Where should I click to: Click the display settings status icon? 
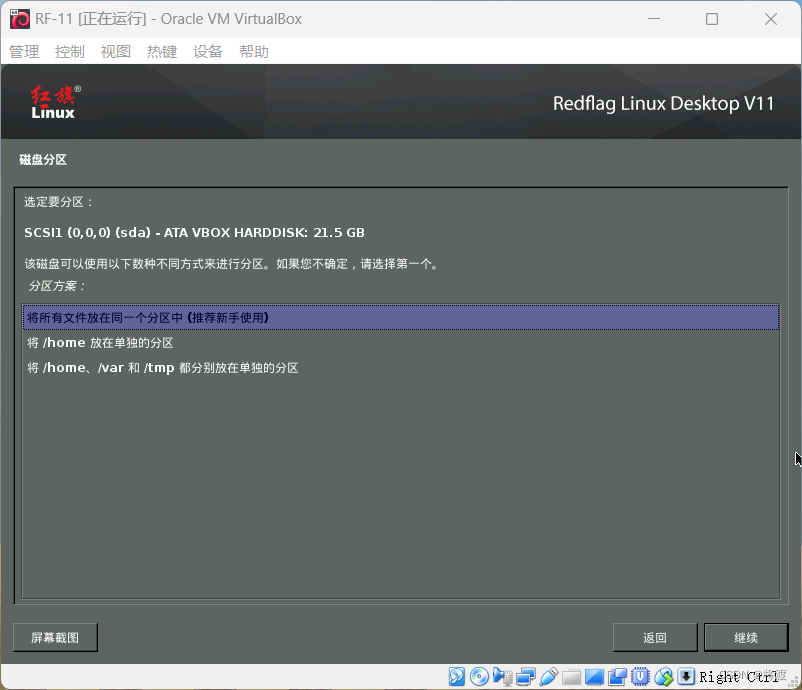[x=594, y=676]
